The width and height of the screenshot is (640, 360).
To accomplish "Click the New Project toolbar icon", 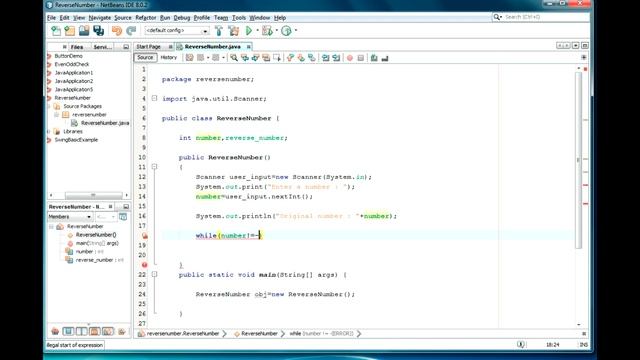I will pyautogui.click(x=70, y=31).
